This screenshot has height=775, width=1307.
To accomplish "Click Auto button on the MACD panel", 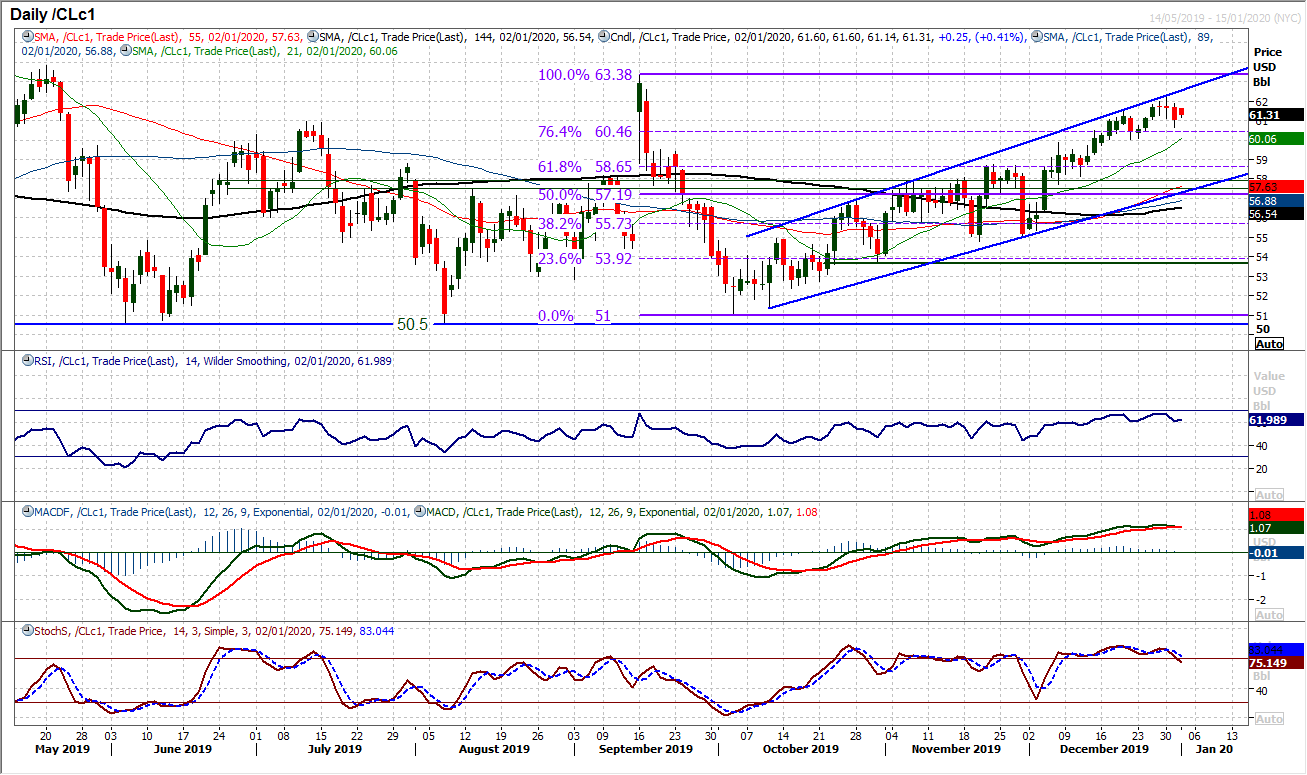I will [1269, 614].
